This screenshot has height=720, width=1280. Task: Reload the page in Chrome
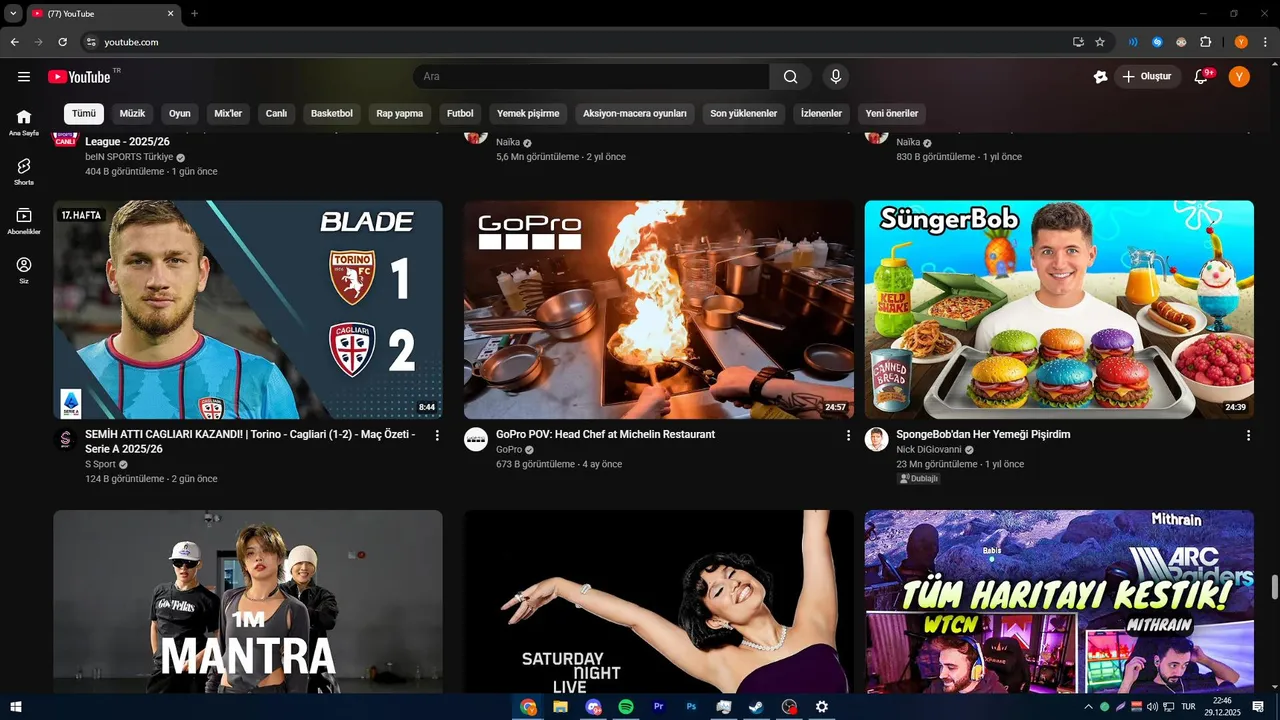pyautogui.click(x=63, y=42)
